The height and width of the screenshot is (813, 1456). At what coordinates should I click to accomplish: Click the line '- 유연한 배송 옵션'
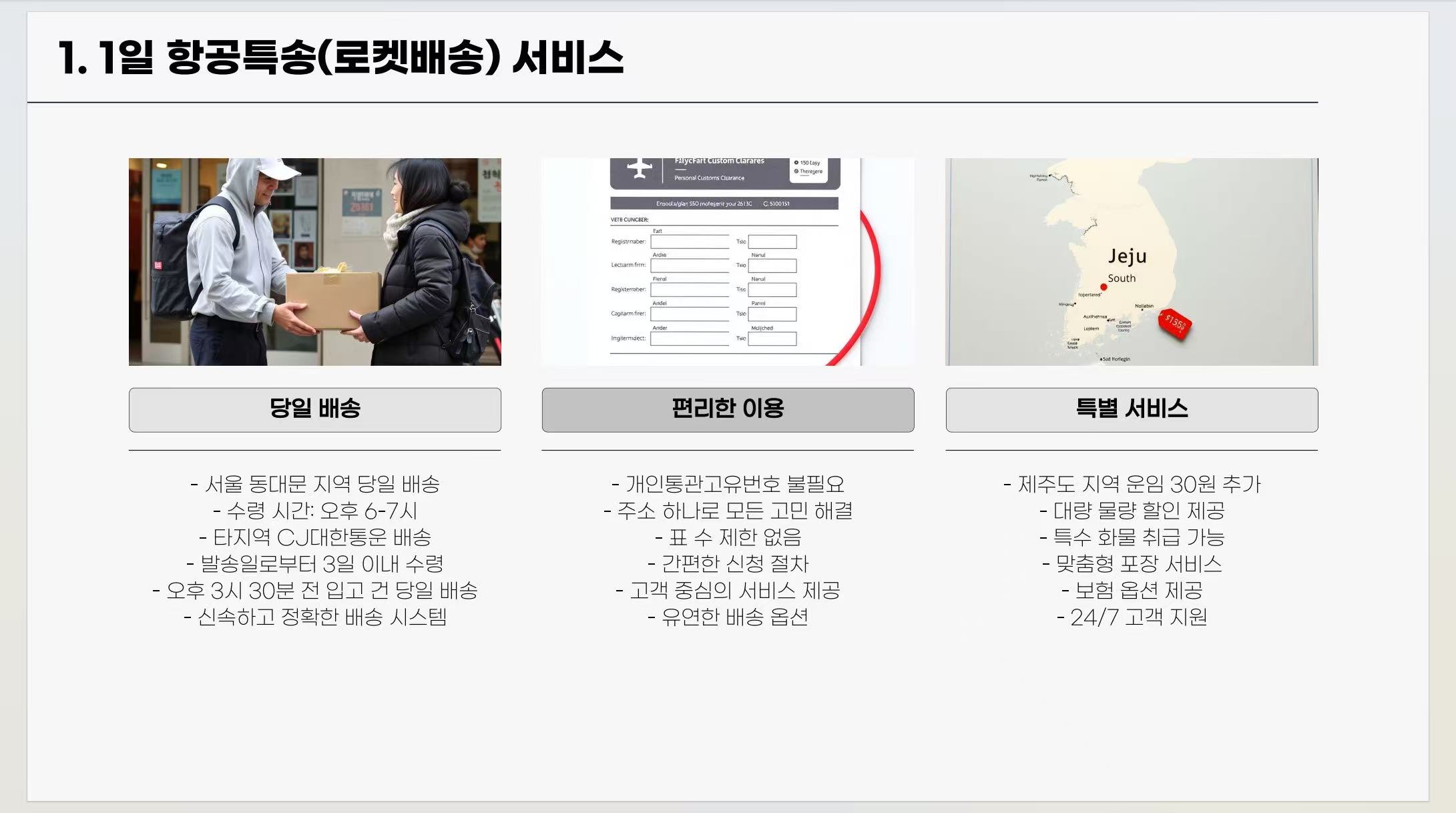(728, 617)
